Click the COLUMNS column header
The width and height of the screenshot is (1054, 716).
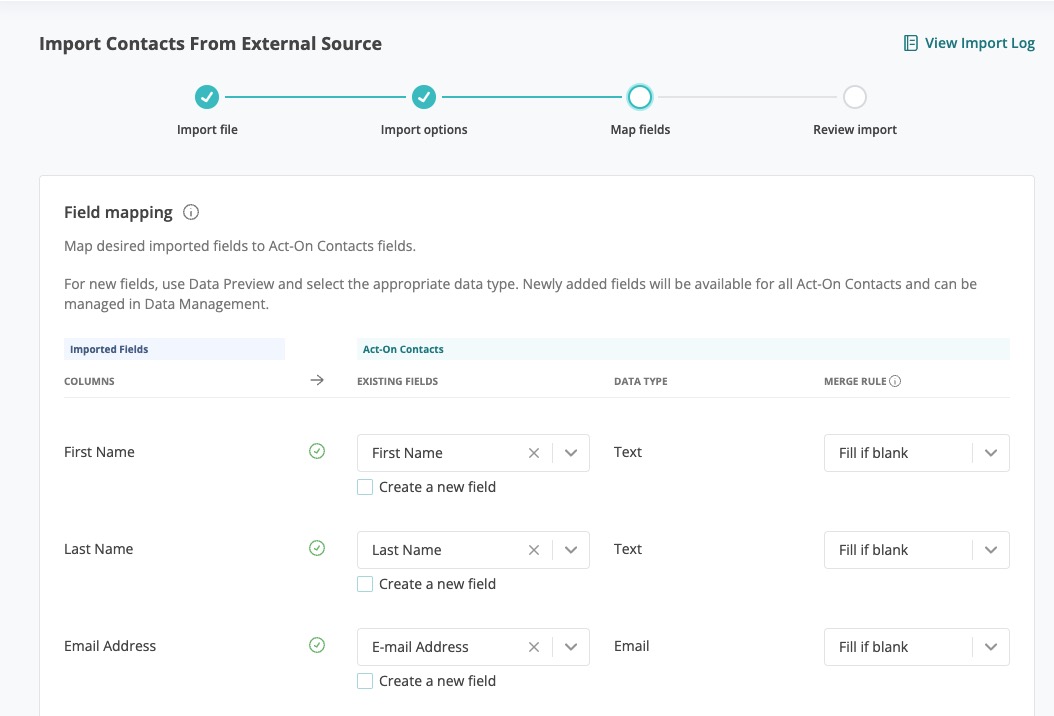[89, 381]
